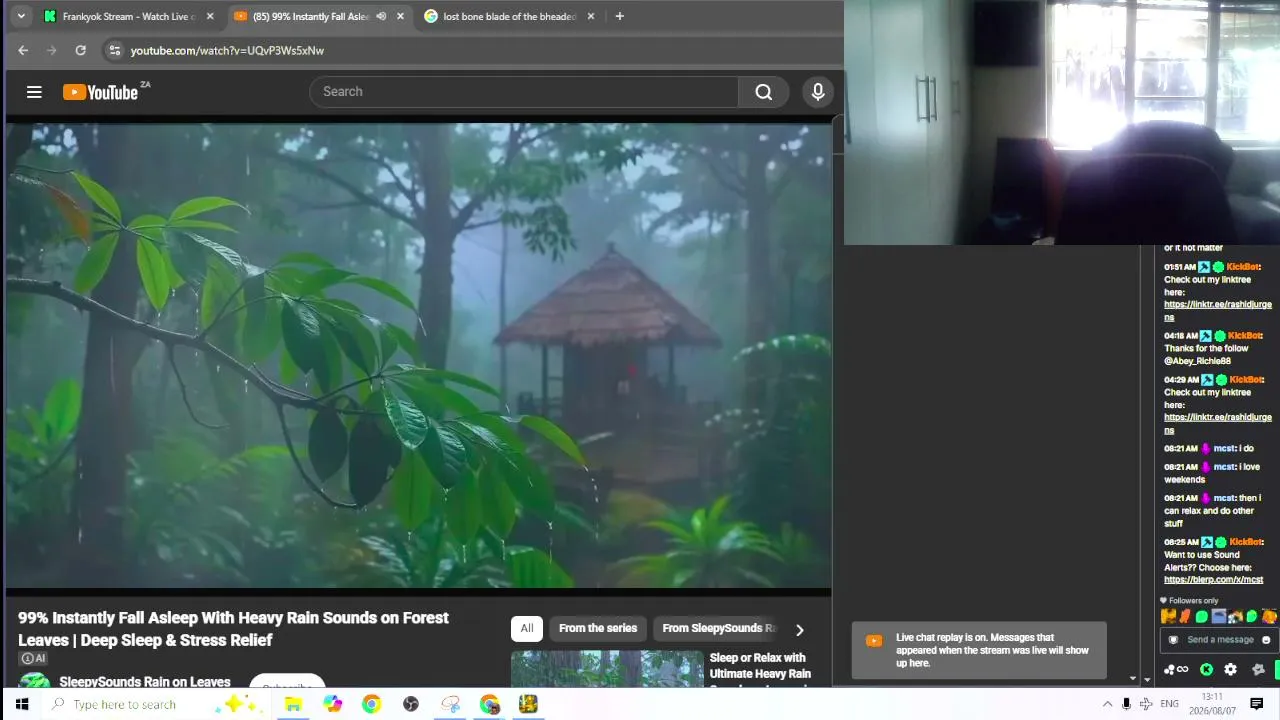Image resolution: width=1280 pixels, height=720 pixels.
Task: Open the chat identity badge icon
Action: pos(1173,640)
